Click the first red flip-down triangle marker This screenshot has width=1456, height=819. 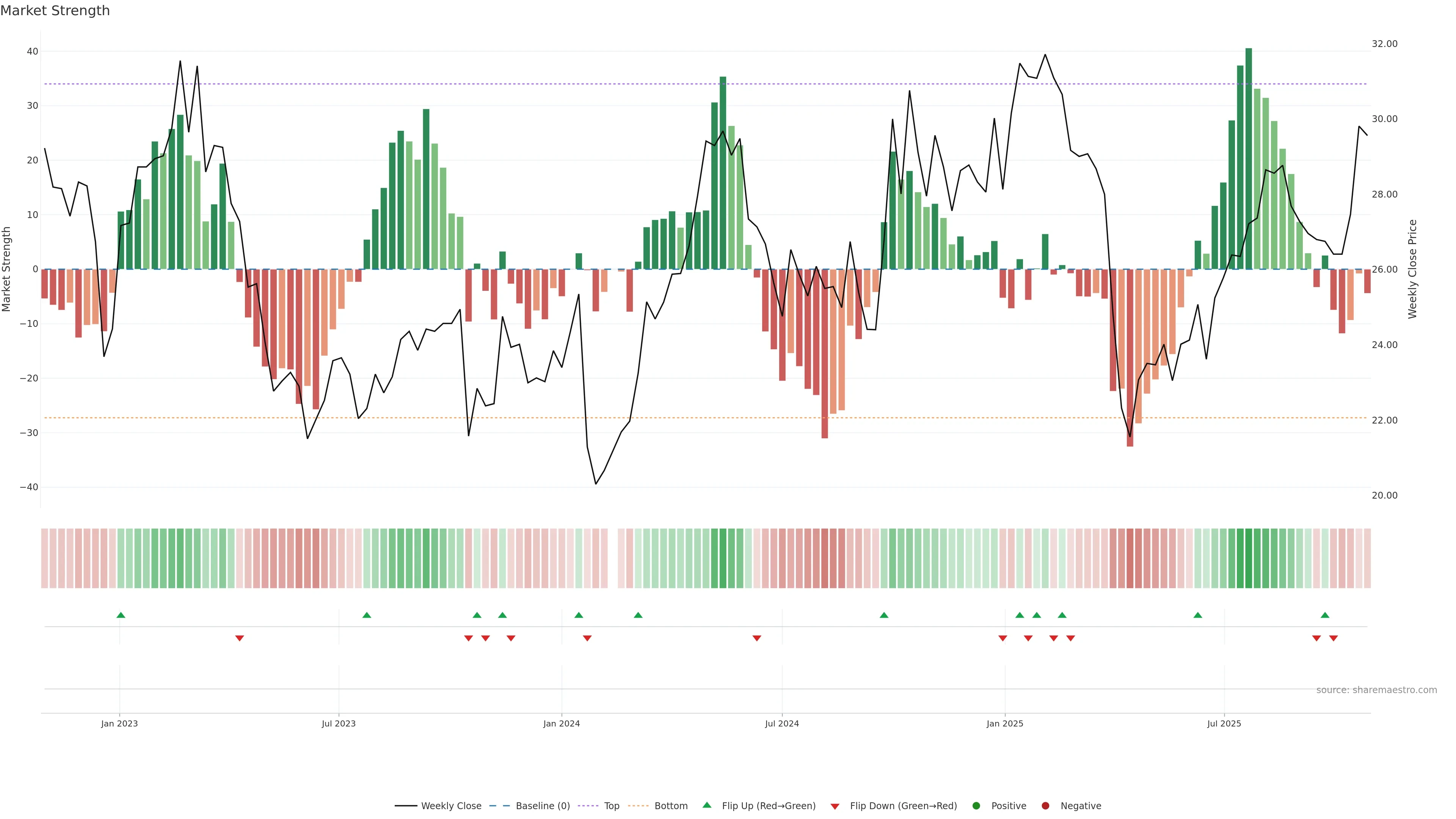tap(240, 638)
